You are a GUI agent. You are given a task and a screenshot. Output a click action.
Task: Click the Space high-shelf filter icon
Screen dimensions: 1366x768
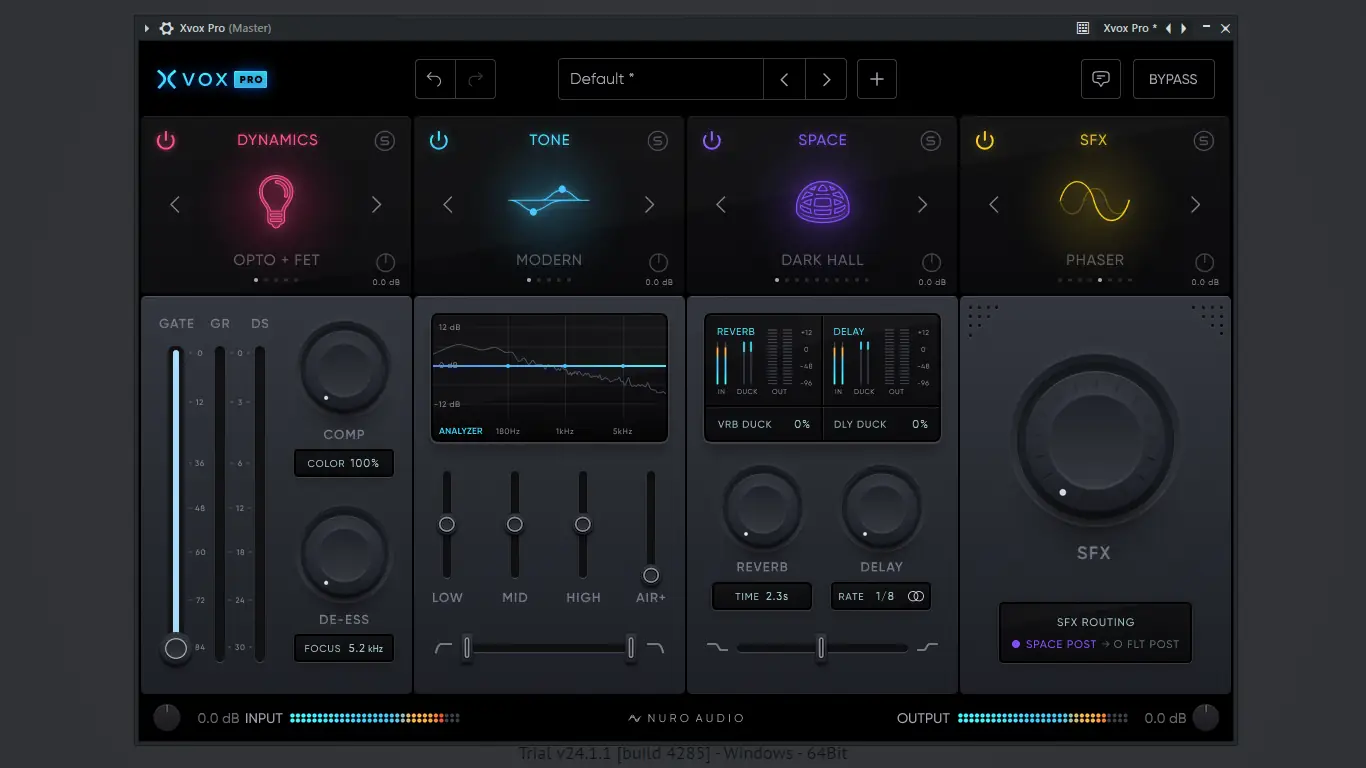pyautogui.click(x=927, y=648)
